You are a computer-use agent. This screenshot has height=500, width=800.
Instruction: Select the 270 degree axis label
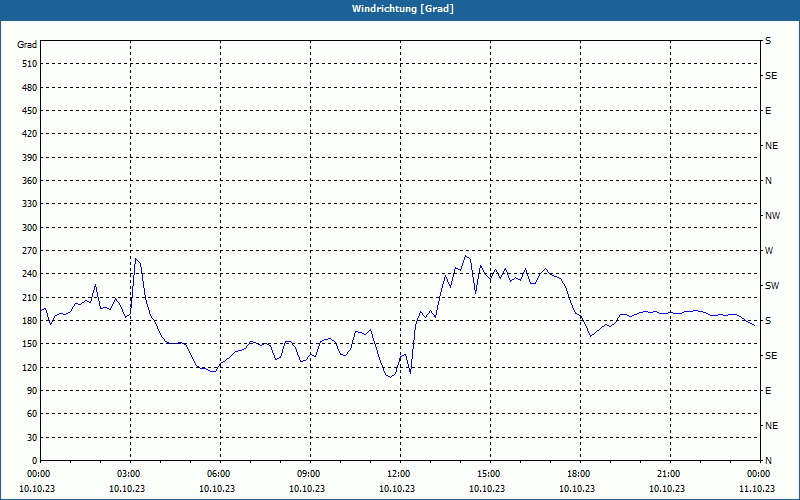click(x=30, y=251)
